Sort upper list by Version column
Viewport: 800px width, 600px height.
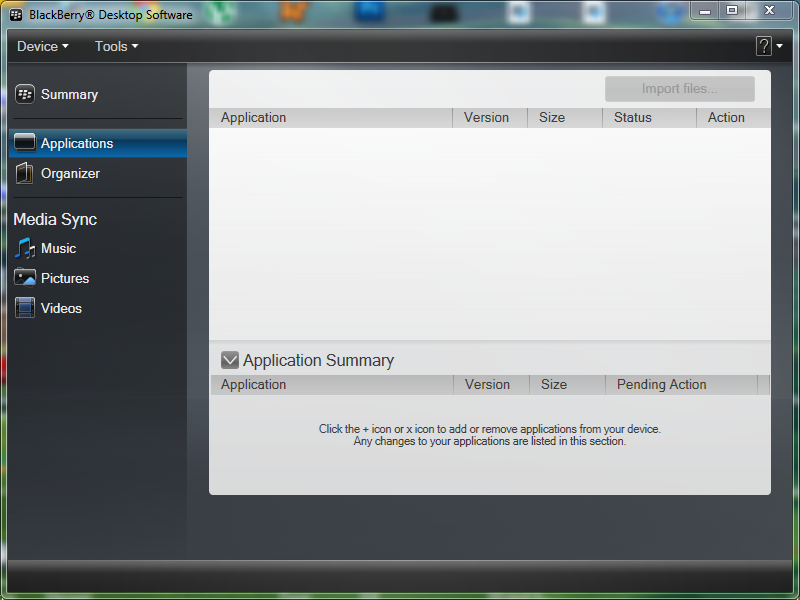(490, 118)
